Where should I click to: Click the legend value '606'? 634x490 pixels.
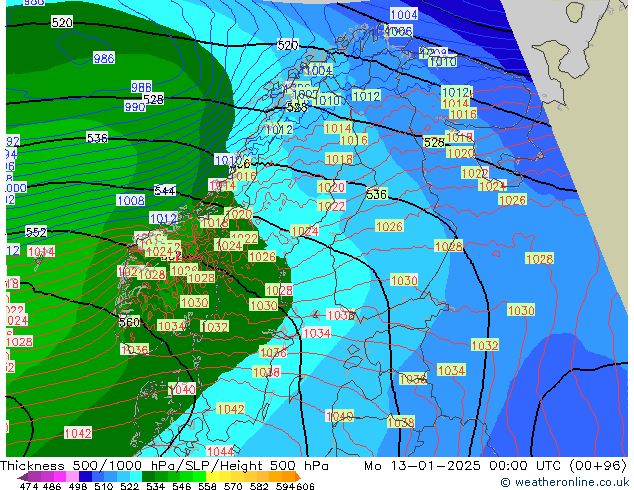point(305,486)
